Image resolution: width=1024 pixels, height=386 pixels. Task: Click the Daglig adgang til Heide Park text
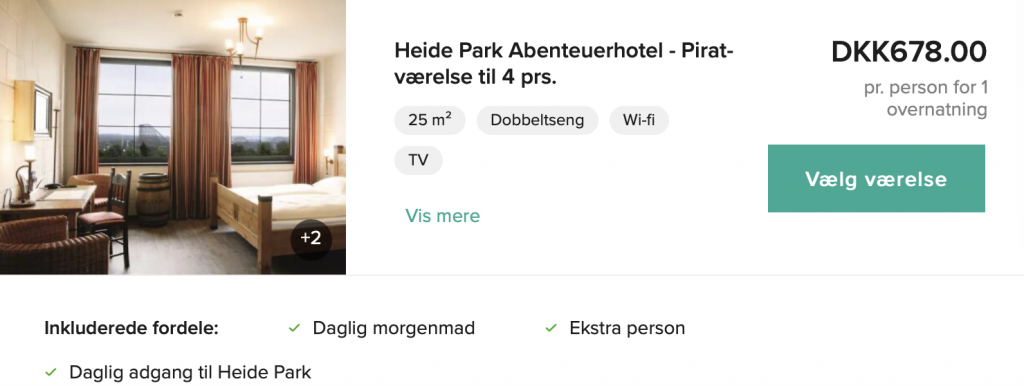pyautogui.click(x=190, y=372)
